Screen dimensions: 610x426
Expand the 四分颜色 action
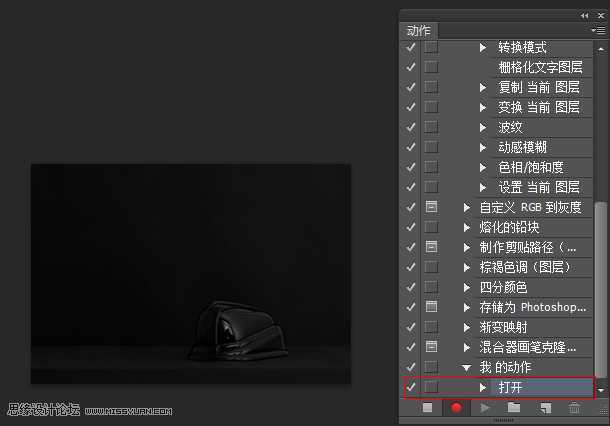(x=467, y=287)
